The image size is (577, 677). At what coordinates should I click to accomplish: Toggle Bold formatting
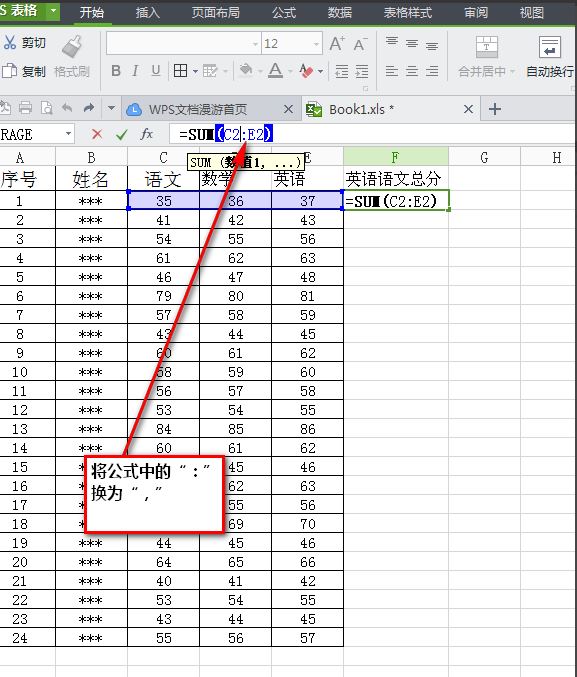(116, 71)
